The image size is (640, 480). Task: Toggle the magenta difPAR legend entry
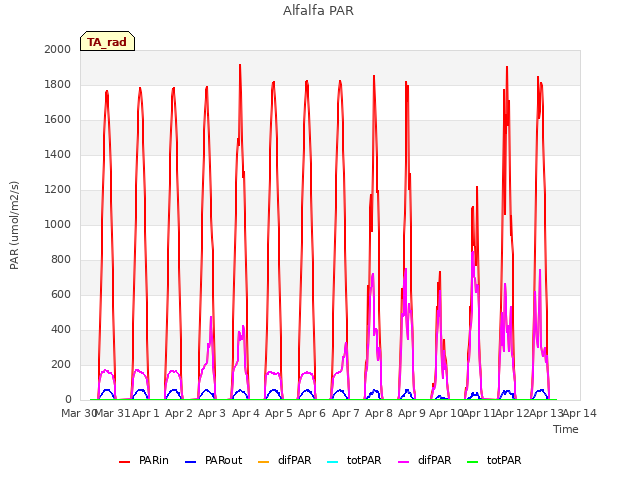pos(424,460)
